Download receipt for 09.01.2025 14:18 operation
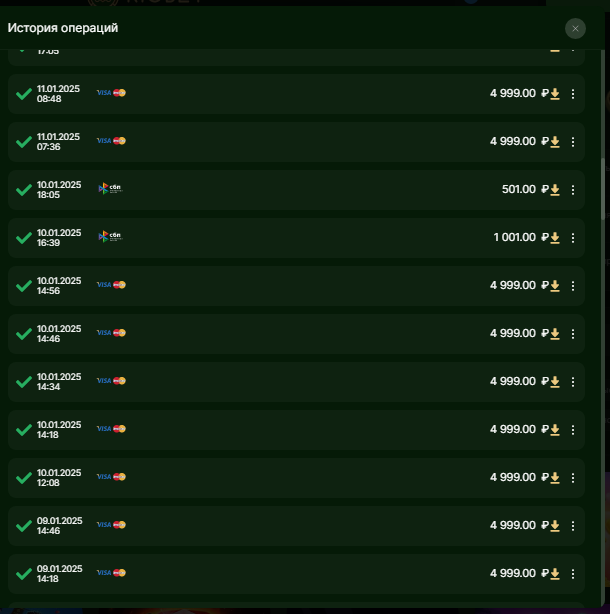The width and height of the screenshot is (610, 614). (555, 574)
